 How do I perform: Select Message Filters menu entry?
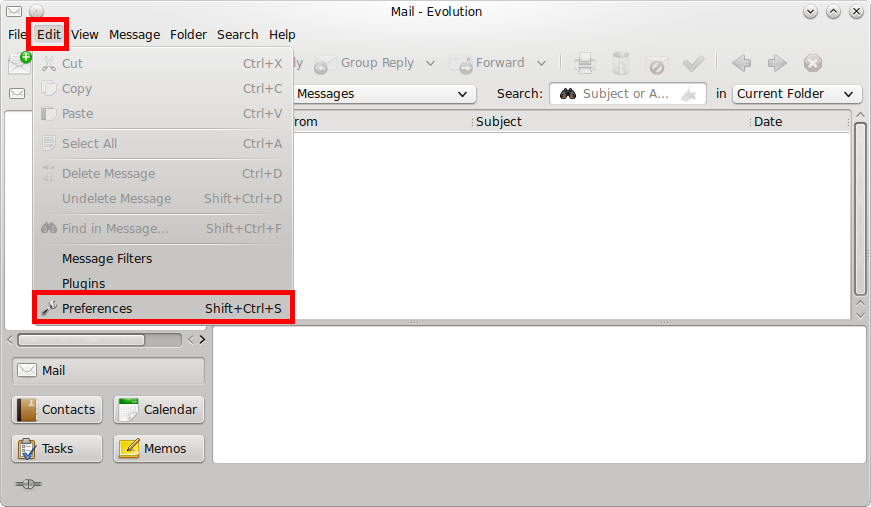pyautogui.click(x=163, y=258)
